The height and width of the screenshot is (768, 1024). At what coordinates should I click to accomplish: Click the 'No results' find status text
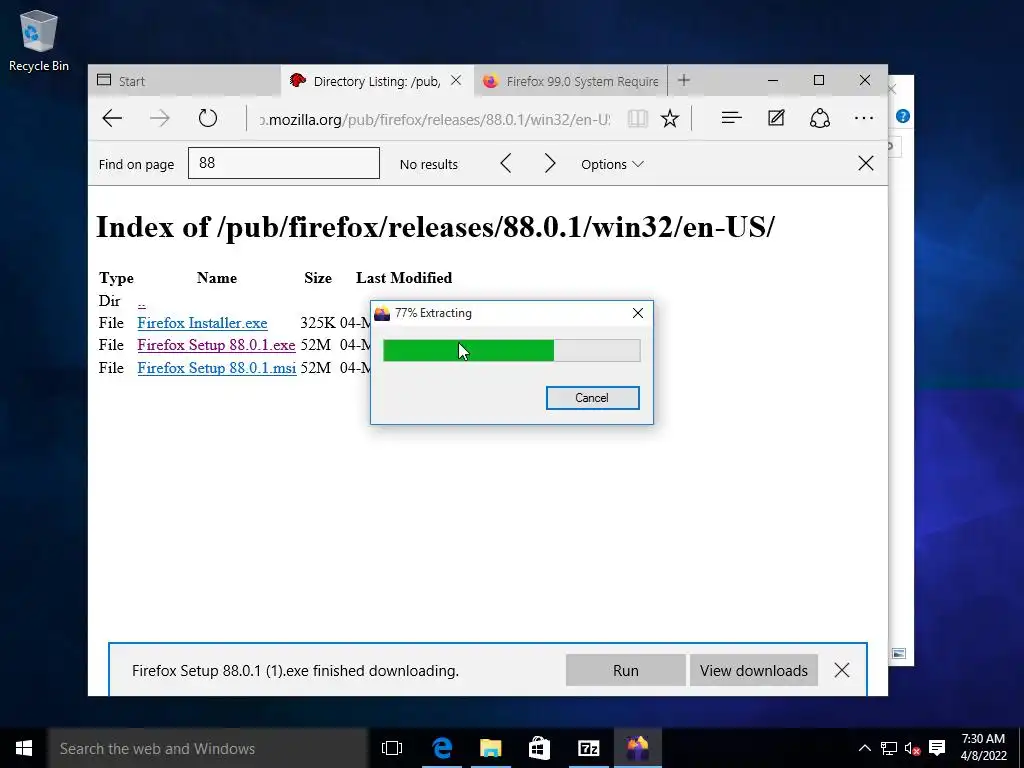click(428, 165)
